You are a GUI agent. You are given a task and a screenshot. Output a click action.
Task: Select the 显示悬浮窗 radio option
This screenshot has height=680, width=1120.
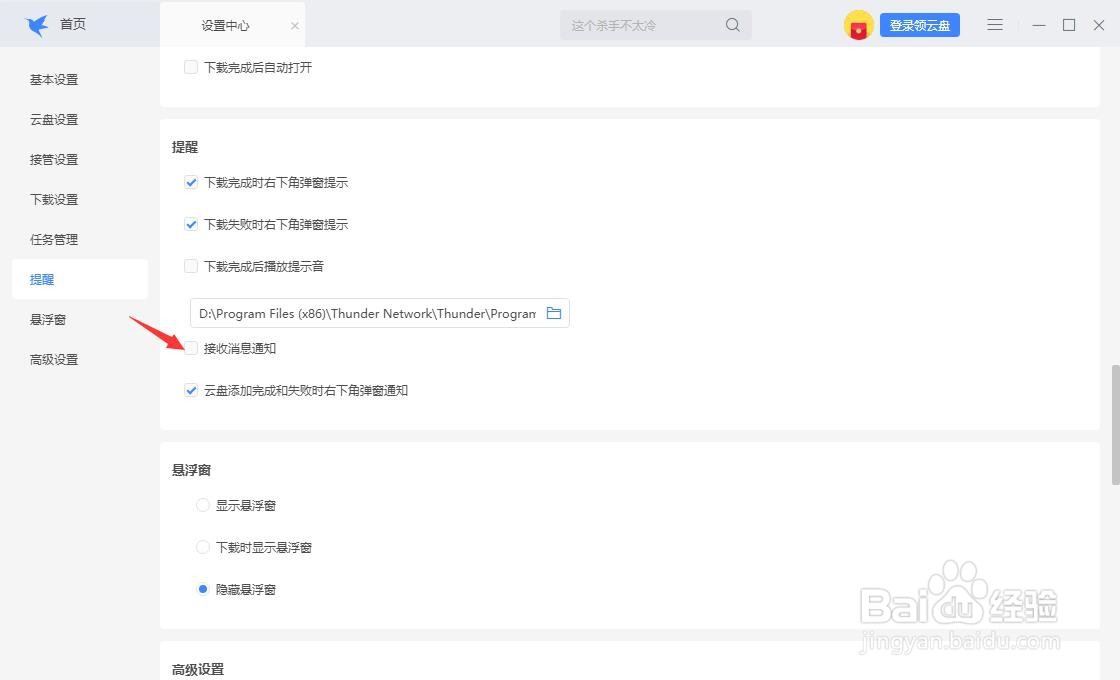(x=203, y=505)
